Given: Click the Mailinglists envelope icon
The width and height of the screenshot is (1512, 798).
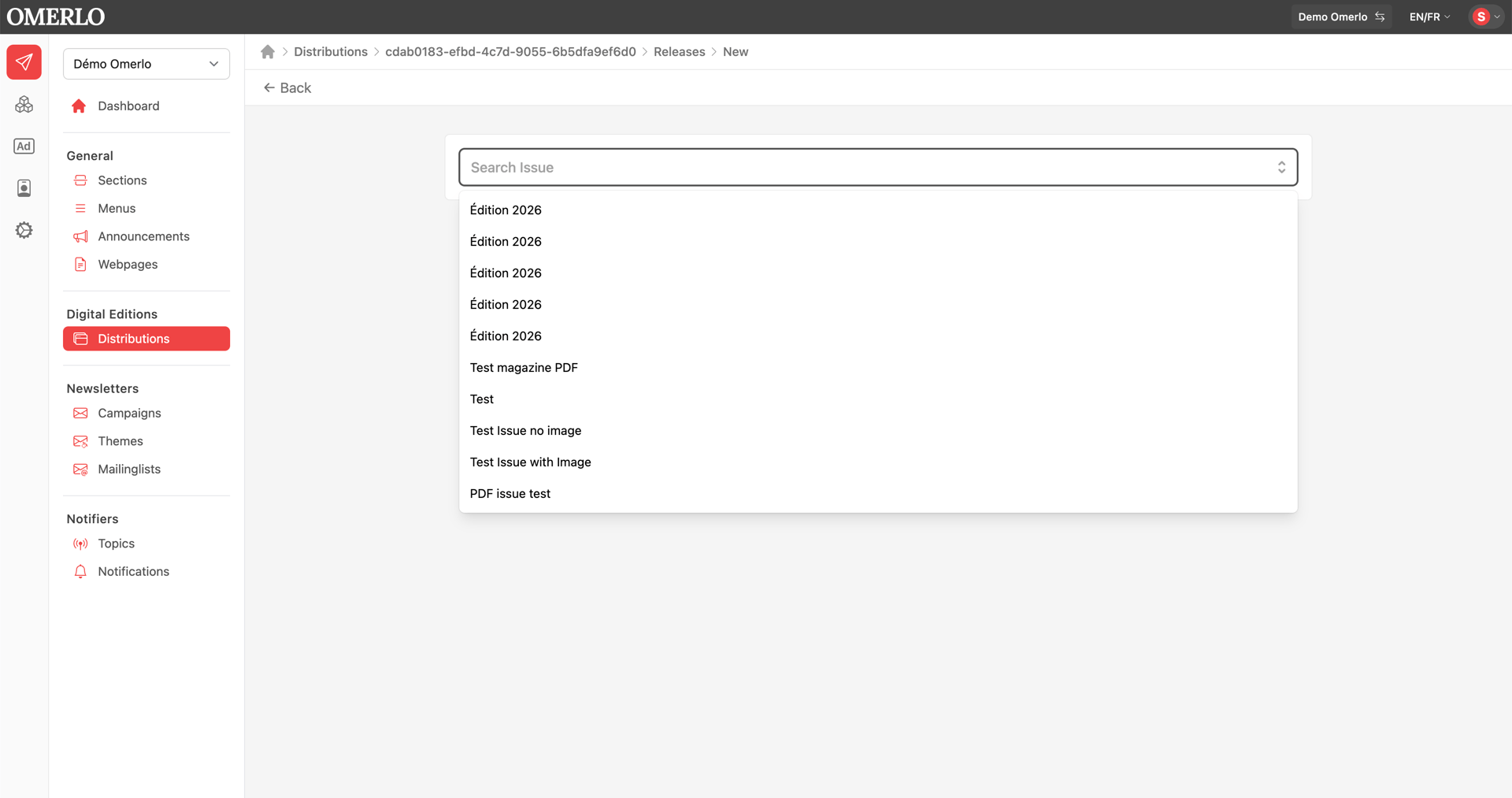Looking at the screenshot, I should (80, 470).
